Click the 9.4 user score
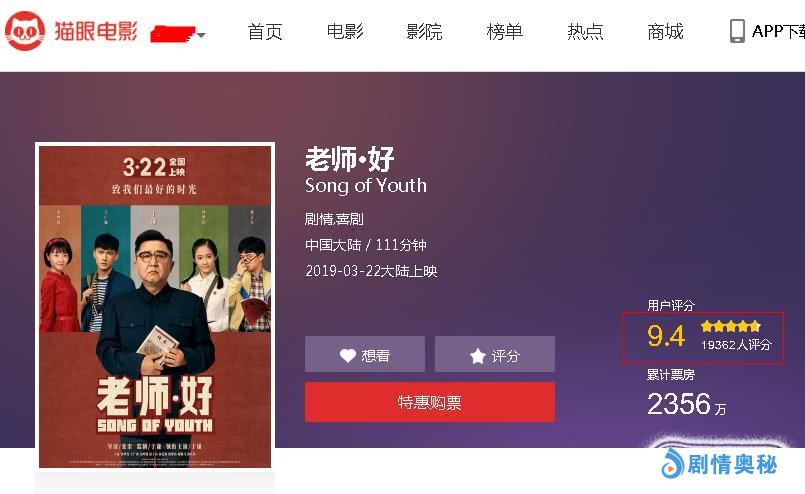The width and height of the screenshot is (805, 494). coord(666,336)
